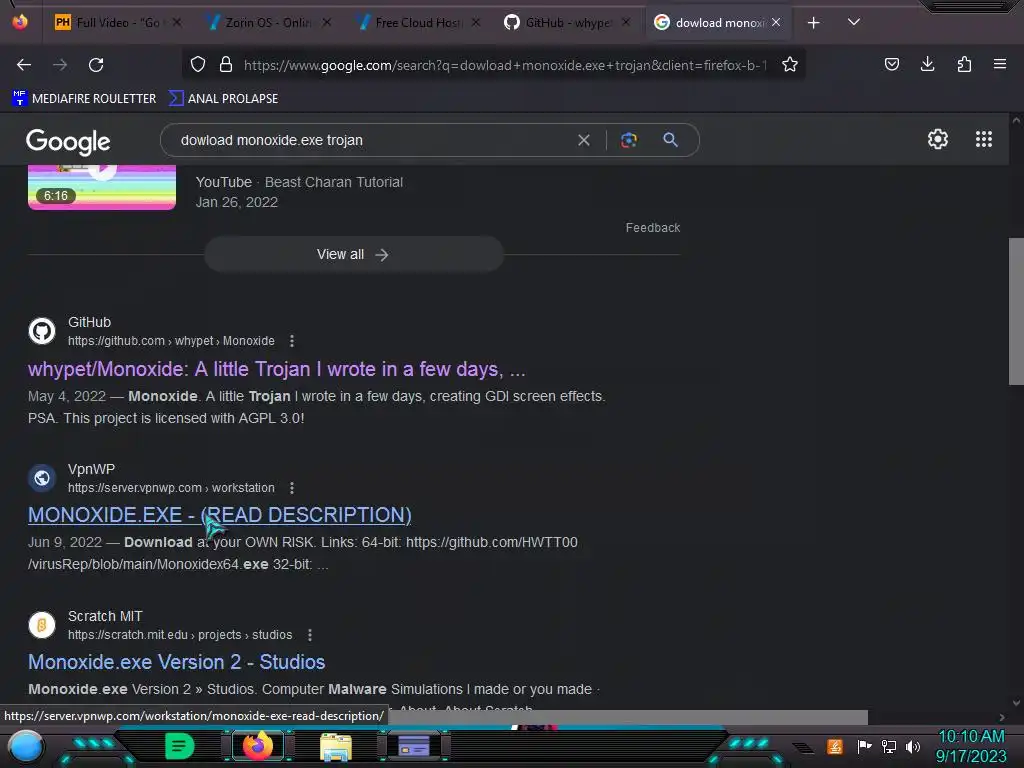Open the MEDIAFIRE ROULETTER bookmark
1024x768 pixels.
pos(84,99)
